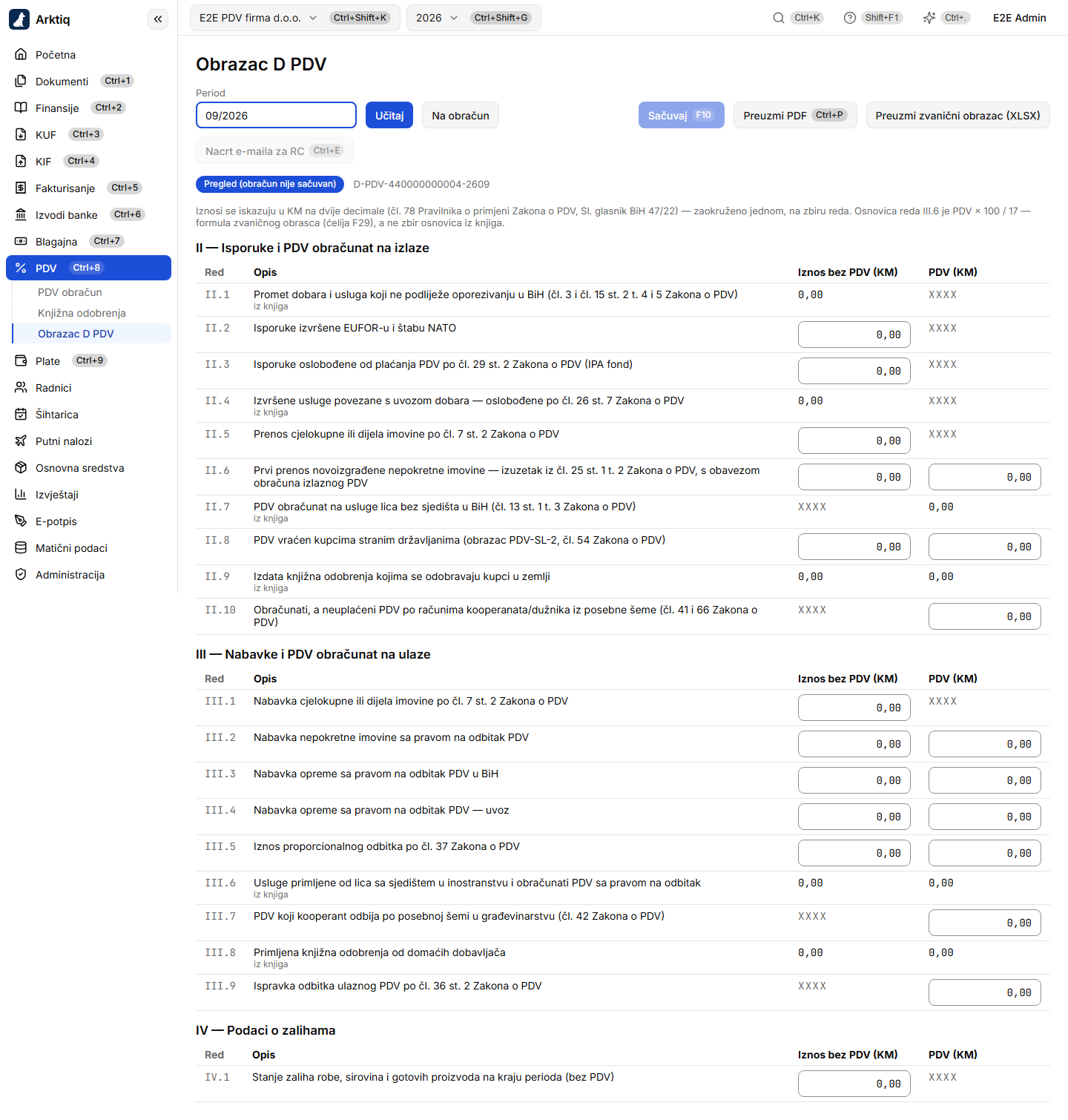
Task: Open Plate in the sidebar
Action: pos(88,361)
